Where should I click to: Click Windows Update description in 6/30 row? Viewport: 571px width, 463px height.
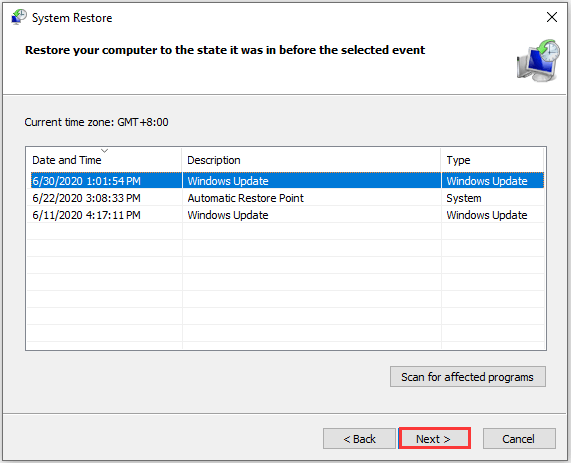point(228,181)
